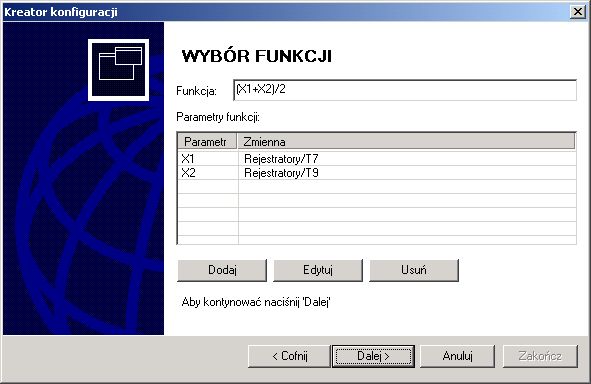Close the Kreator konfiguracji window
This screenshot has height=384, width=591.
pos(577,12)
